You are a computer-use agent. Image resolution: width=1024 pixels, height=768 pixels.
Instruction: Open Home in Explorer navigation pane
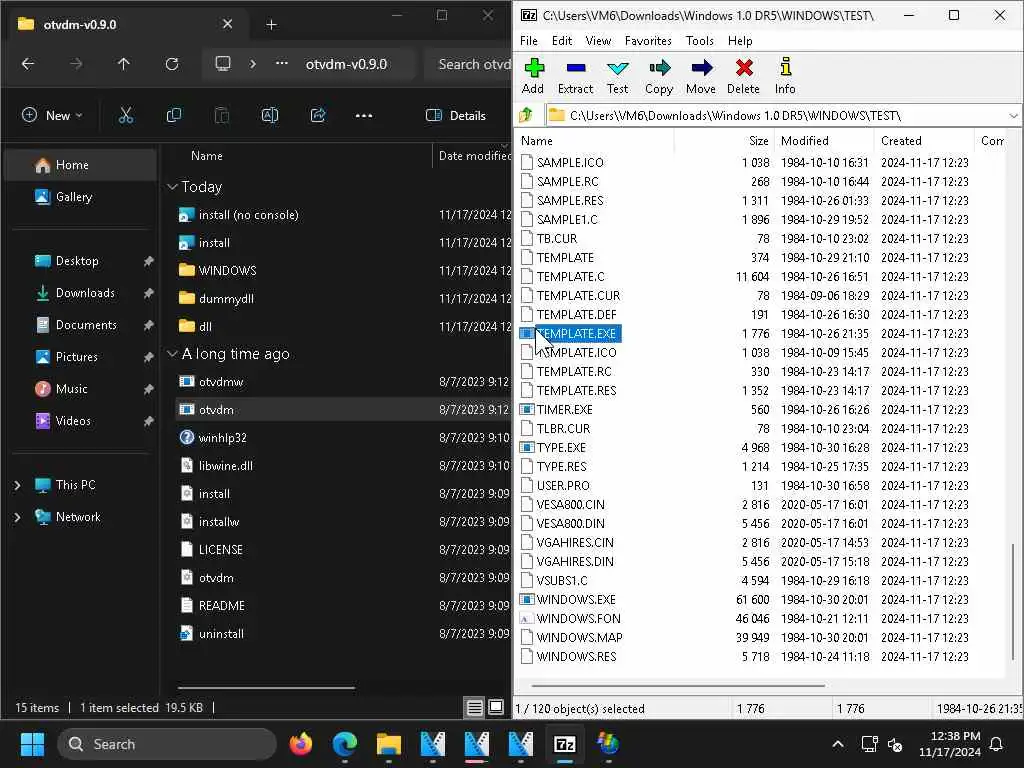click(x=80, y=165)
